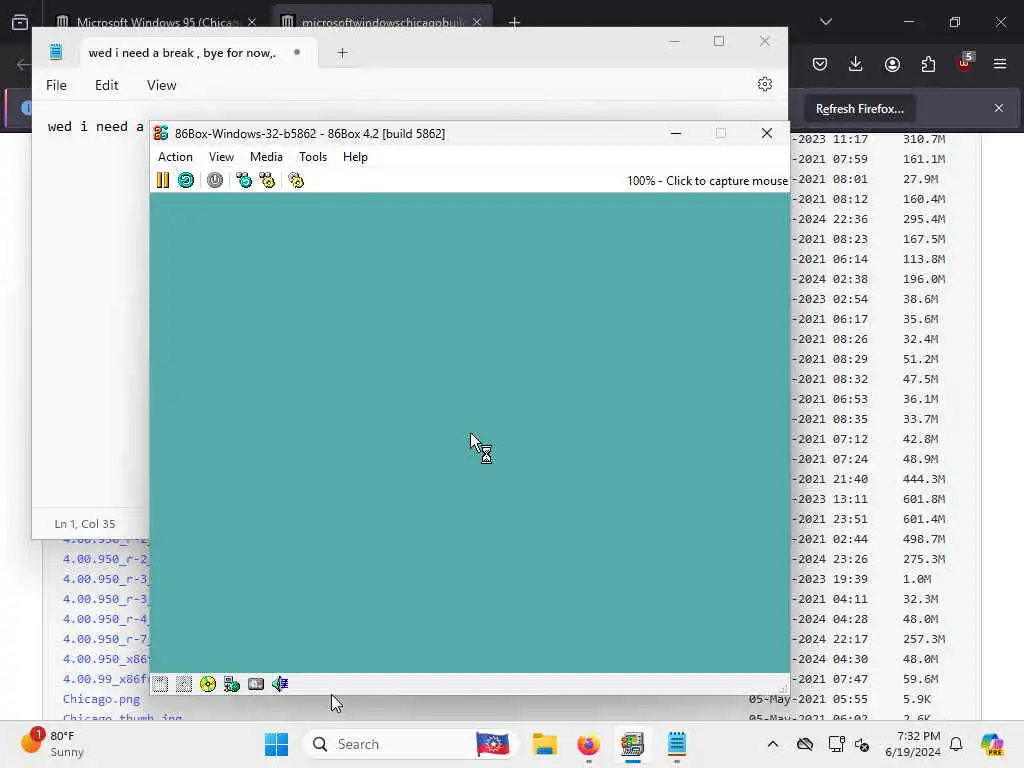The image size is (1024, 768).
Task: Click the '601.8M' file size
Action: [x=924, y=499]
